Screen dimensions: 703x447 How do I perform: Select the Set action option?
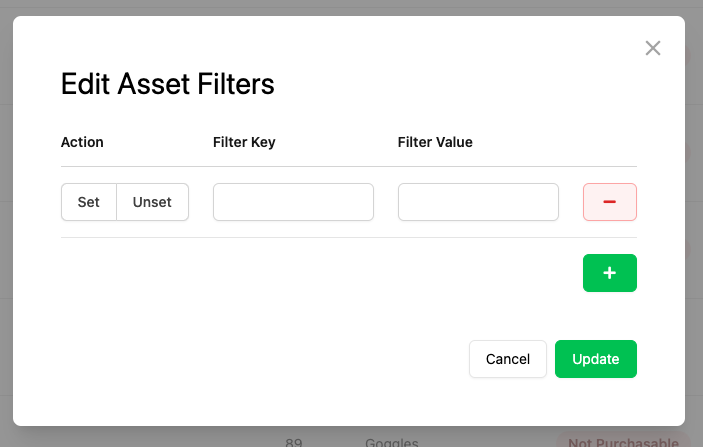pyautogui.click(x=89, y=202)
